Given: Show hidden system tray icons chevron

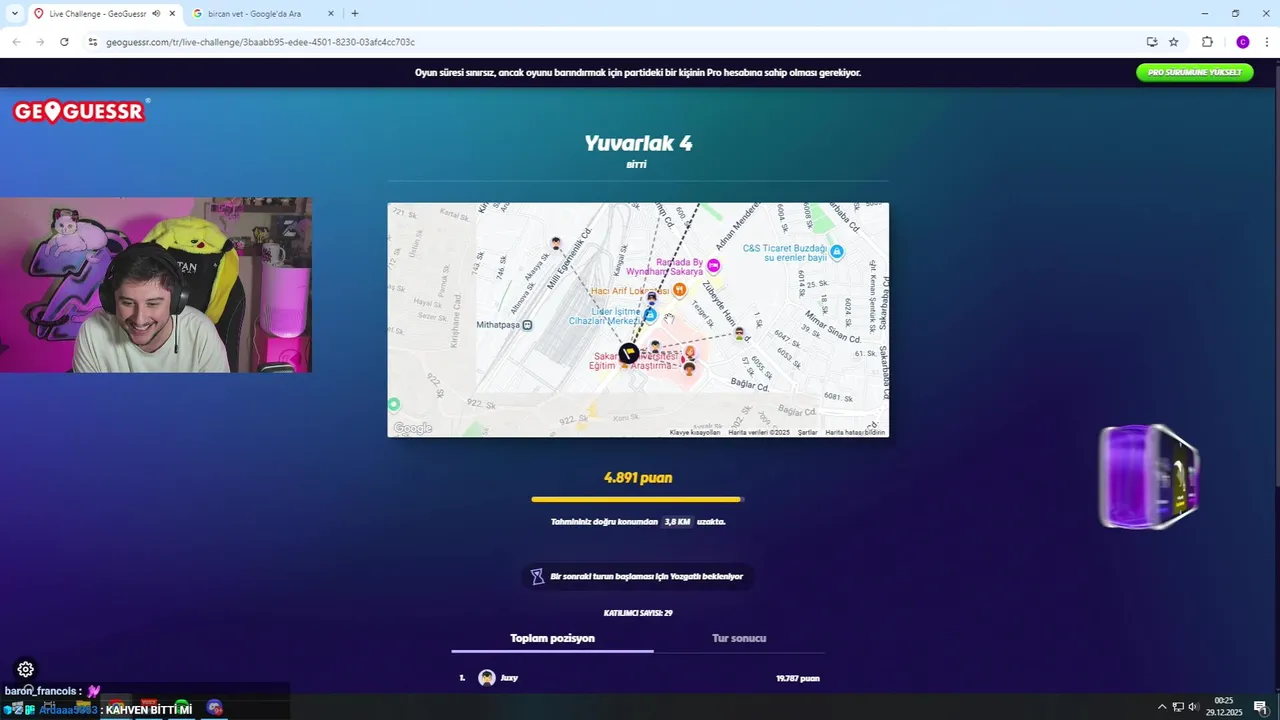Looking at the screenshot, I should tap(1162, 707).
